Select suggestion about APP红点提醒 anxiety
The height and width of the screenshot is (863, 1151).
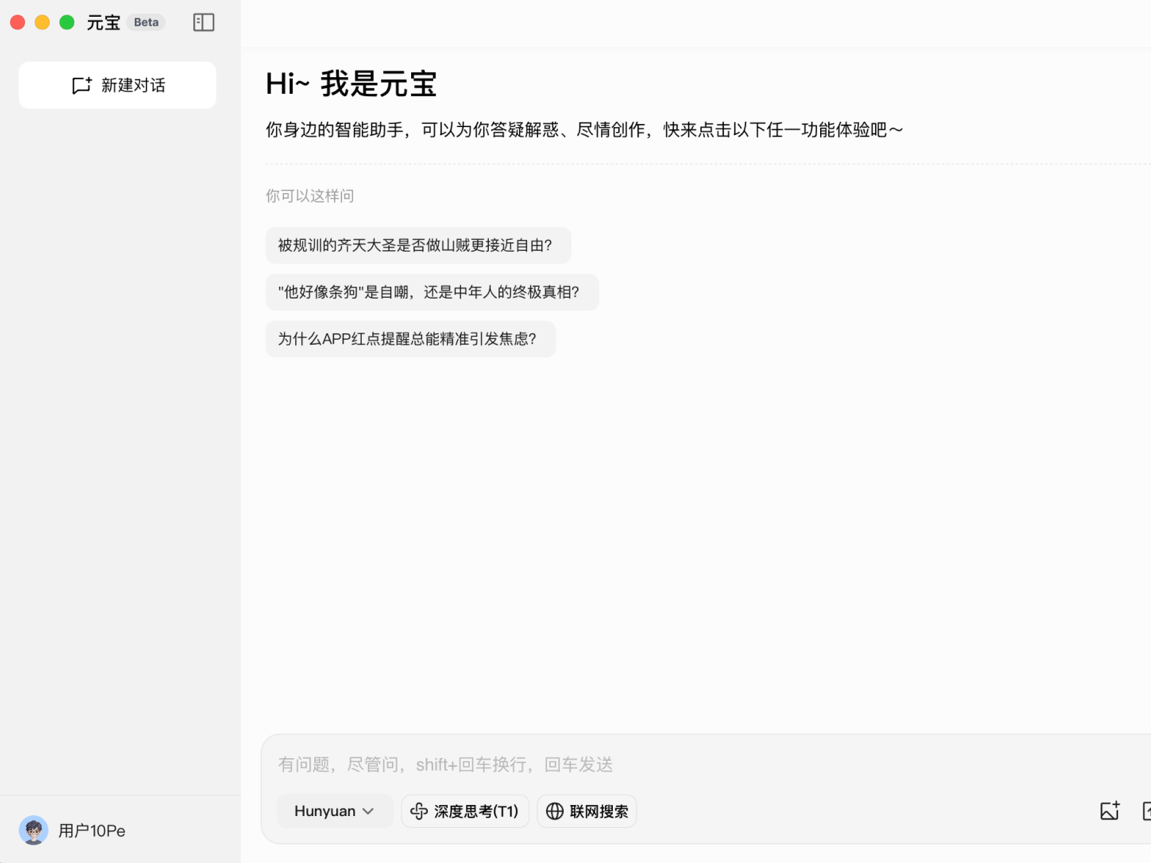410,339
